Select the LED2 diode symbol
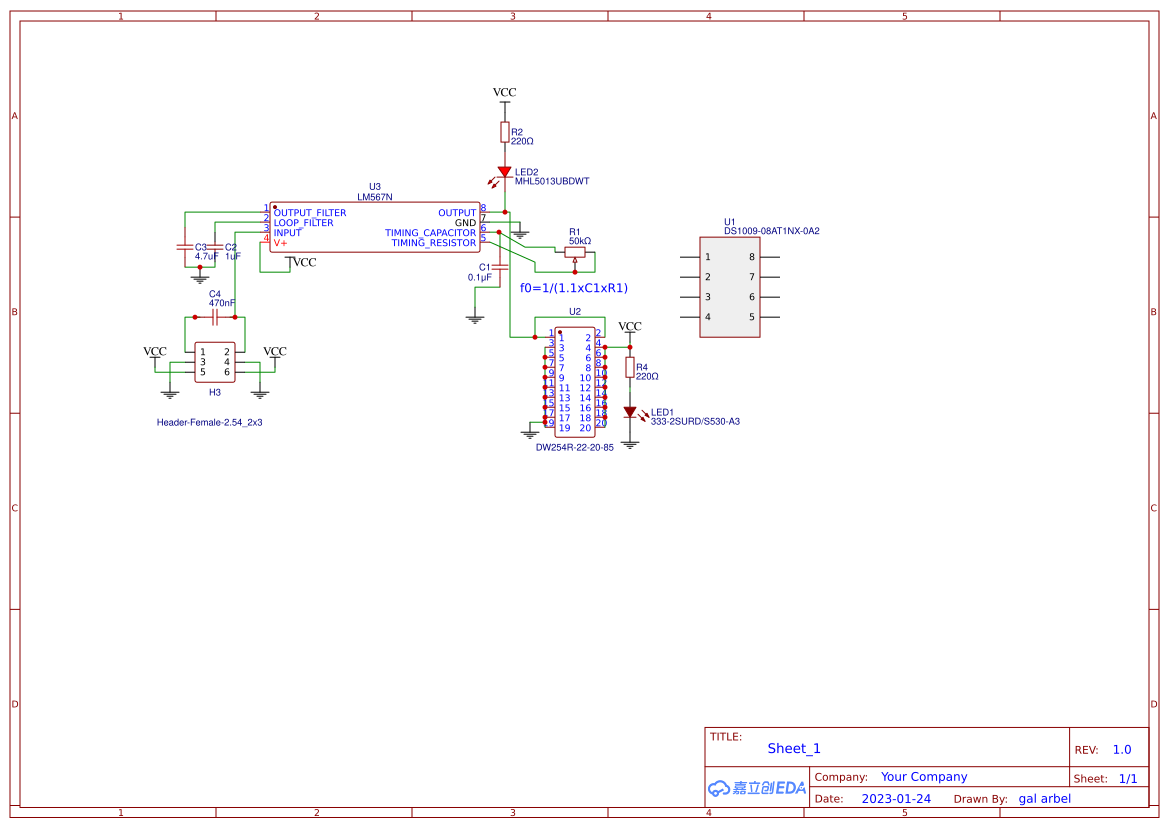Screen dimensions: 1169x828 coord(504,172)
